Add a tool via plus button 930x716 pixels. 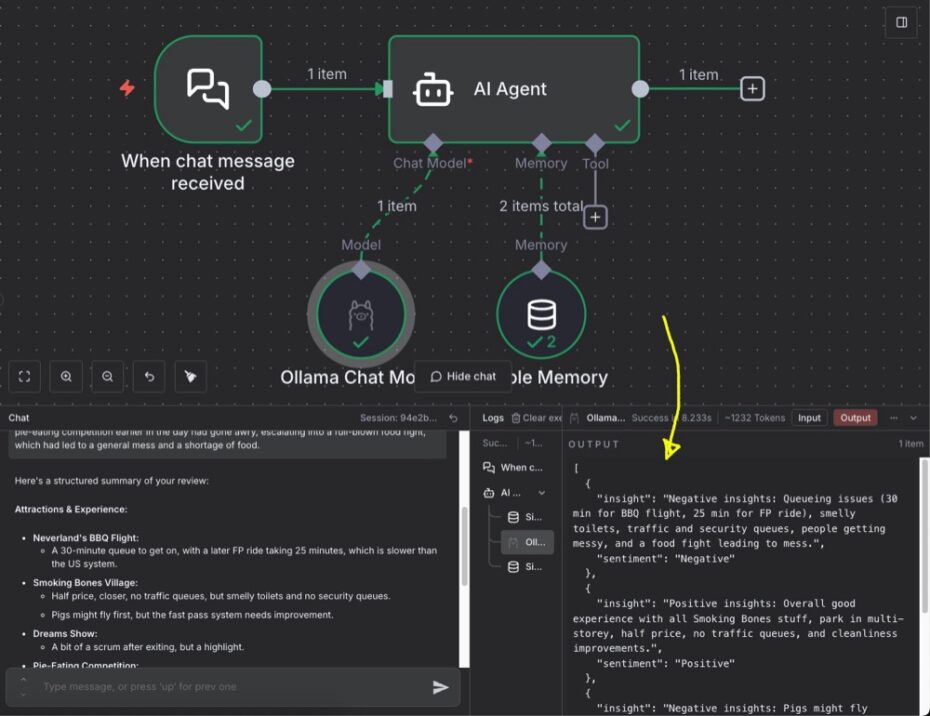pyautogui.click(x=595, y=217)
